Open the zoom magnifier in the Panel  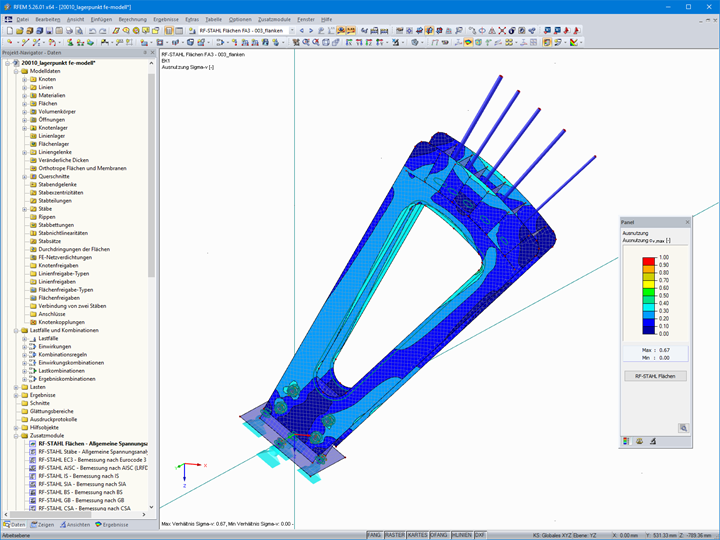coord(683,428)
